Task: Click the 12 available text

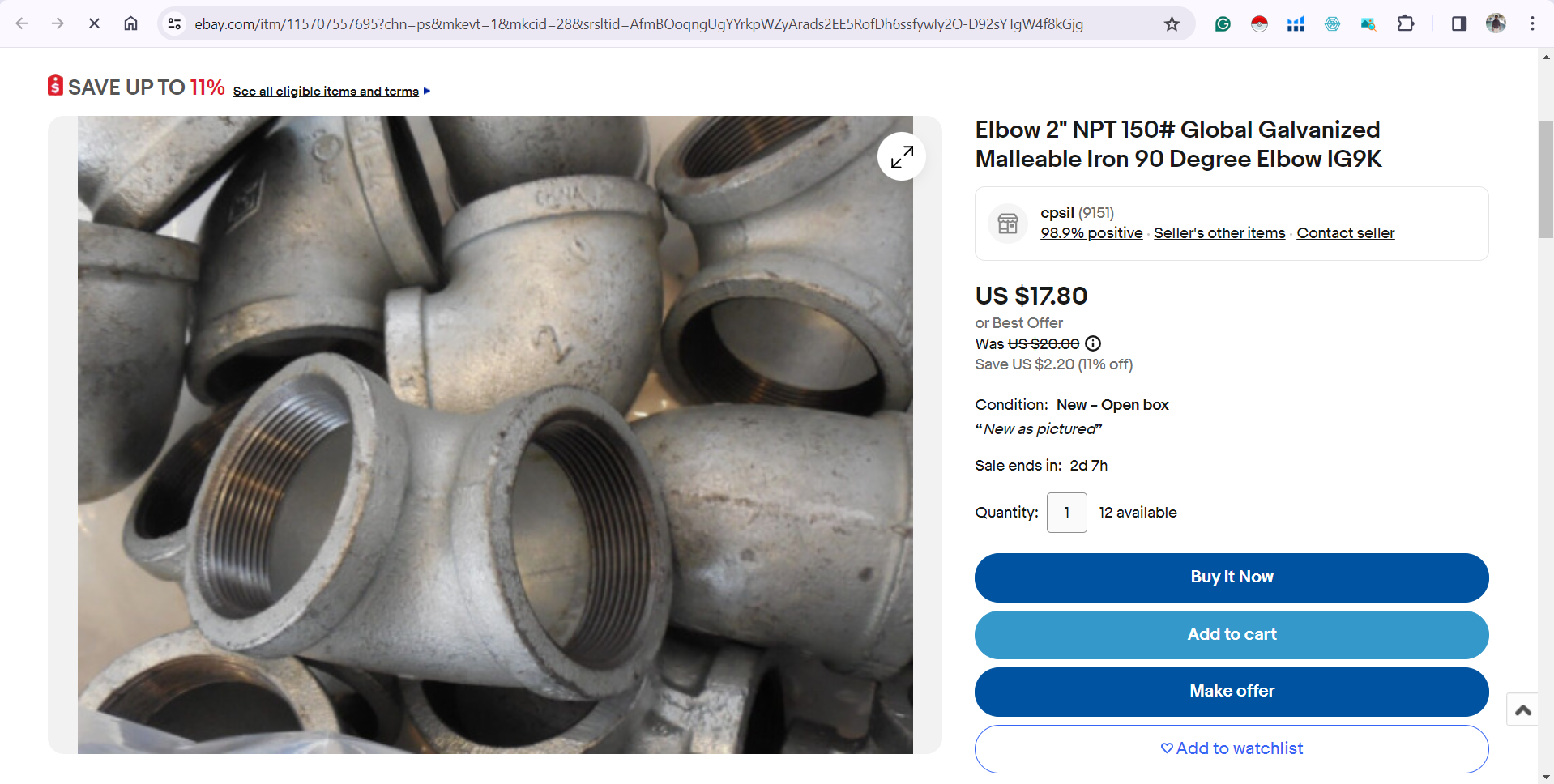Action: [1138, 513]
